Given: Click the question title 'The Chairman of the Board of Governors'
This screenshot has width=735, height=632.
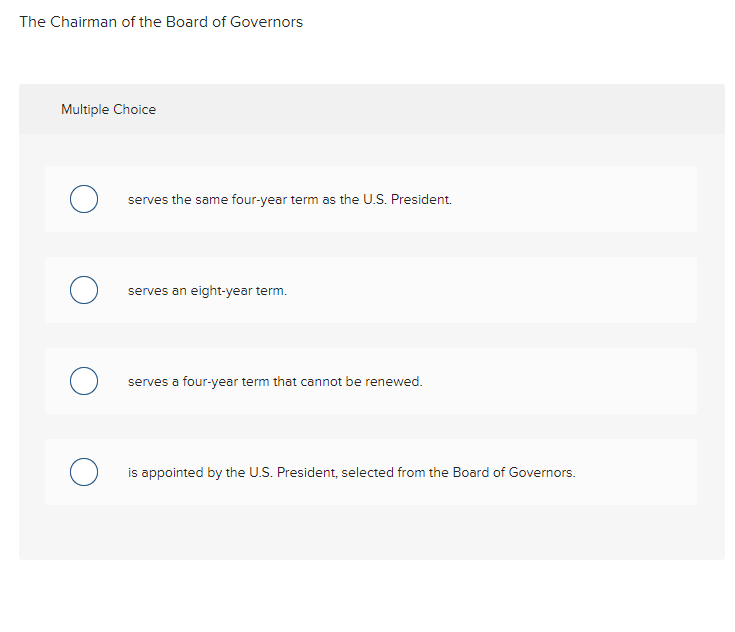Looking at the screenshot, I should (161, 22).
